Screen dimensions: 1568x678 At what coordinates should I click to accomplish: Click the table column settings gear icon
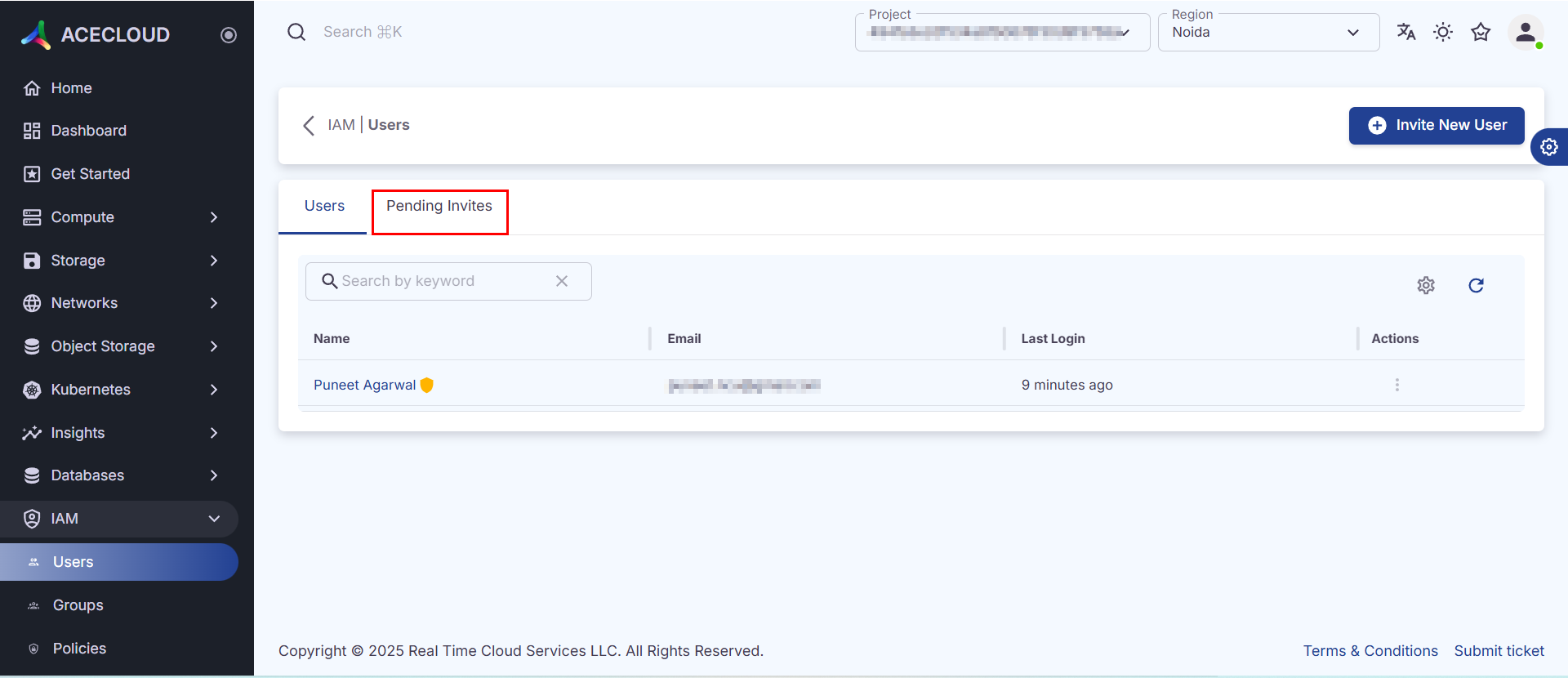(1426, 285)
